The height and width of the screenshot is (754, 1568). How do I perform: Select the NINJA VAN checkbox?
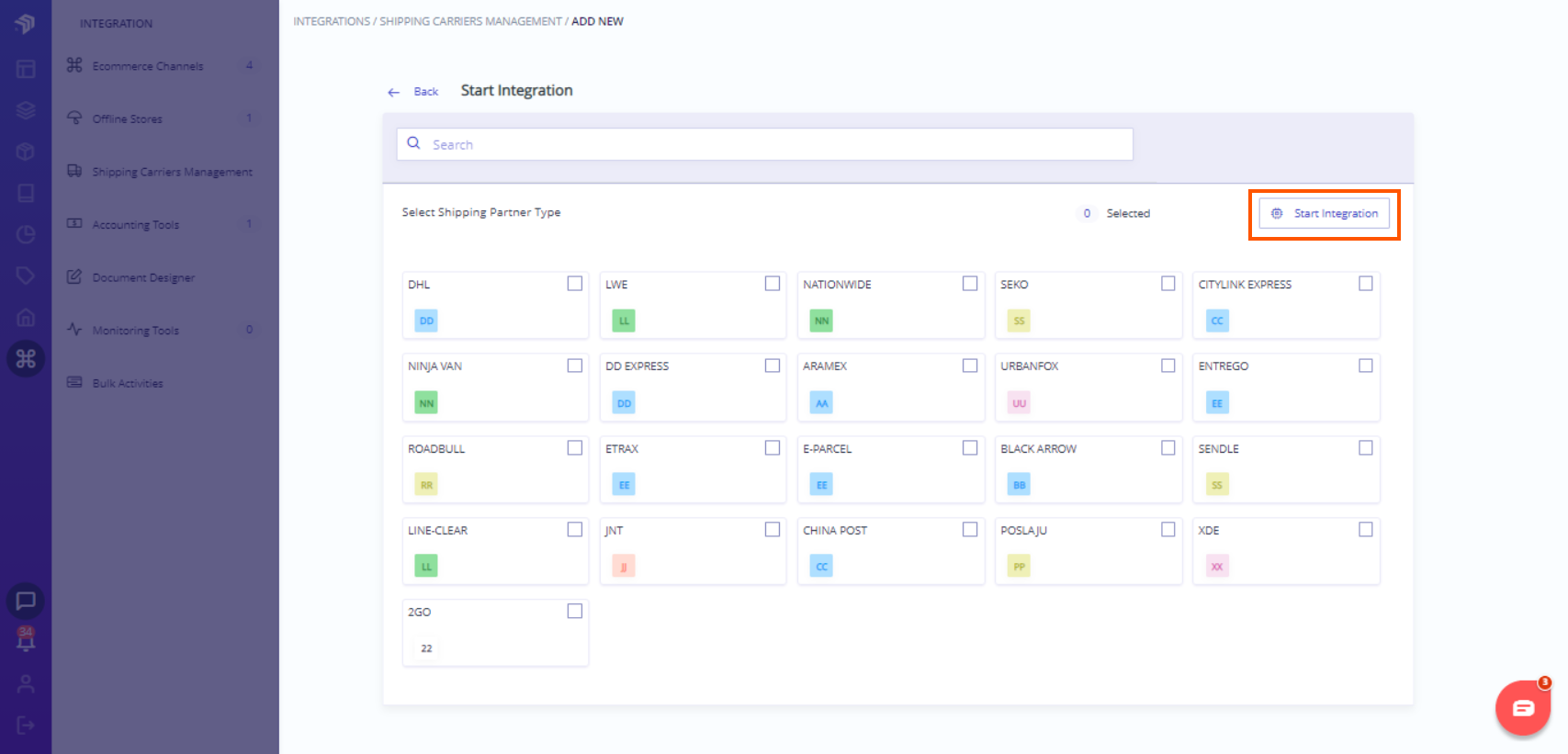(575, 366)
